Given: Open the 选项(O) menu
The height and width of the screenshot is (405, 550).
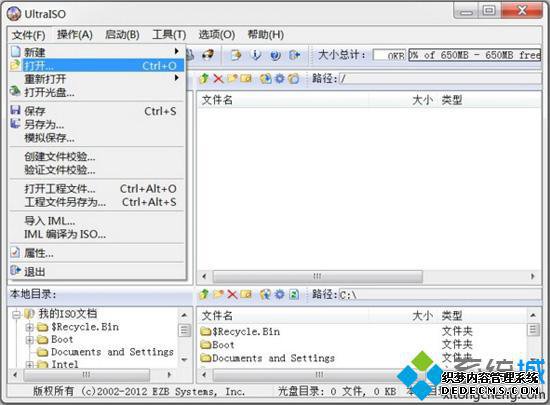Looking at the screenshot, I should [217, 35].
